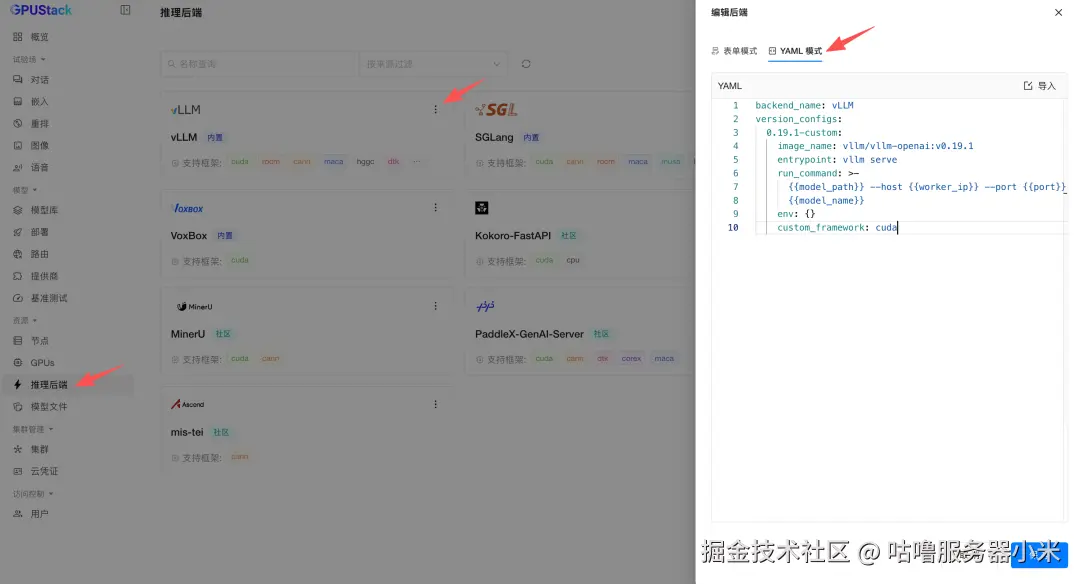Viewport: 1080px width, 584px height.
Task: Select the Kokoro-FastAPI backend title
Action: pos(512,236)
